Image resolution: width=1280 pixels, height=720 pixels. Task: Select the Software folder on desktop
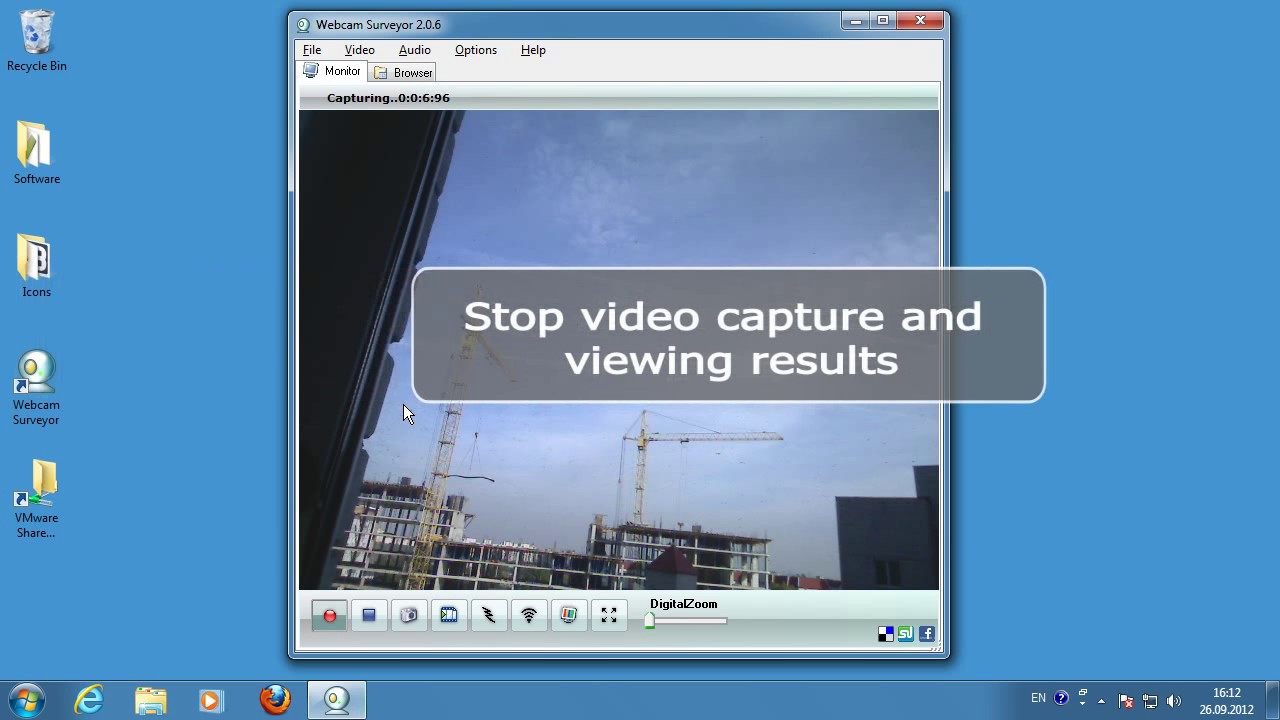pos(37,153)
